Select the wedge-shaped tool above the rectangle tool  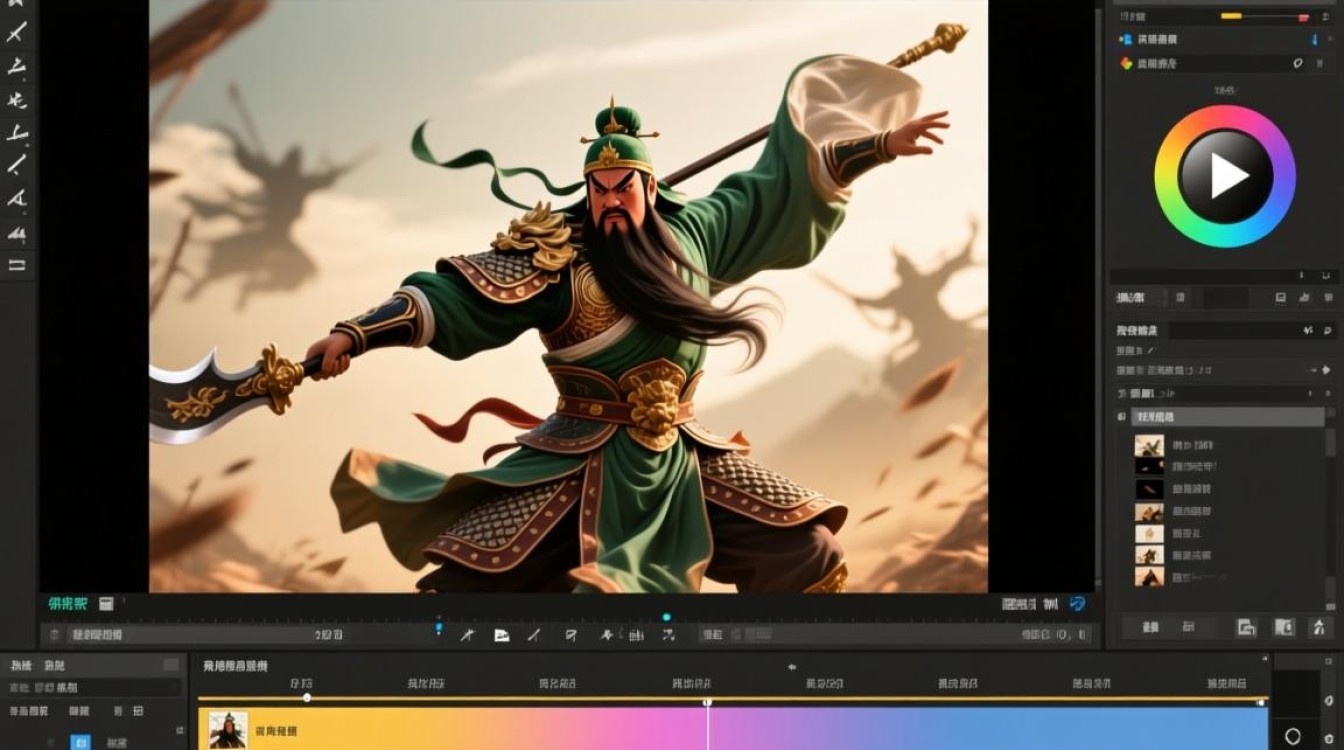pos(17,234)
